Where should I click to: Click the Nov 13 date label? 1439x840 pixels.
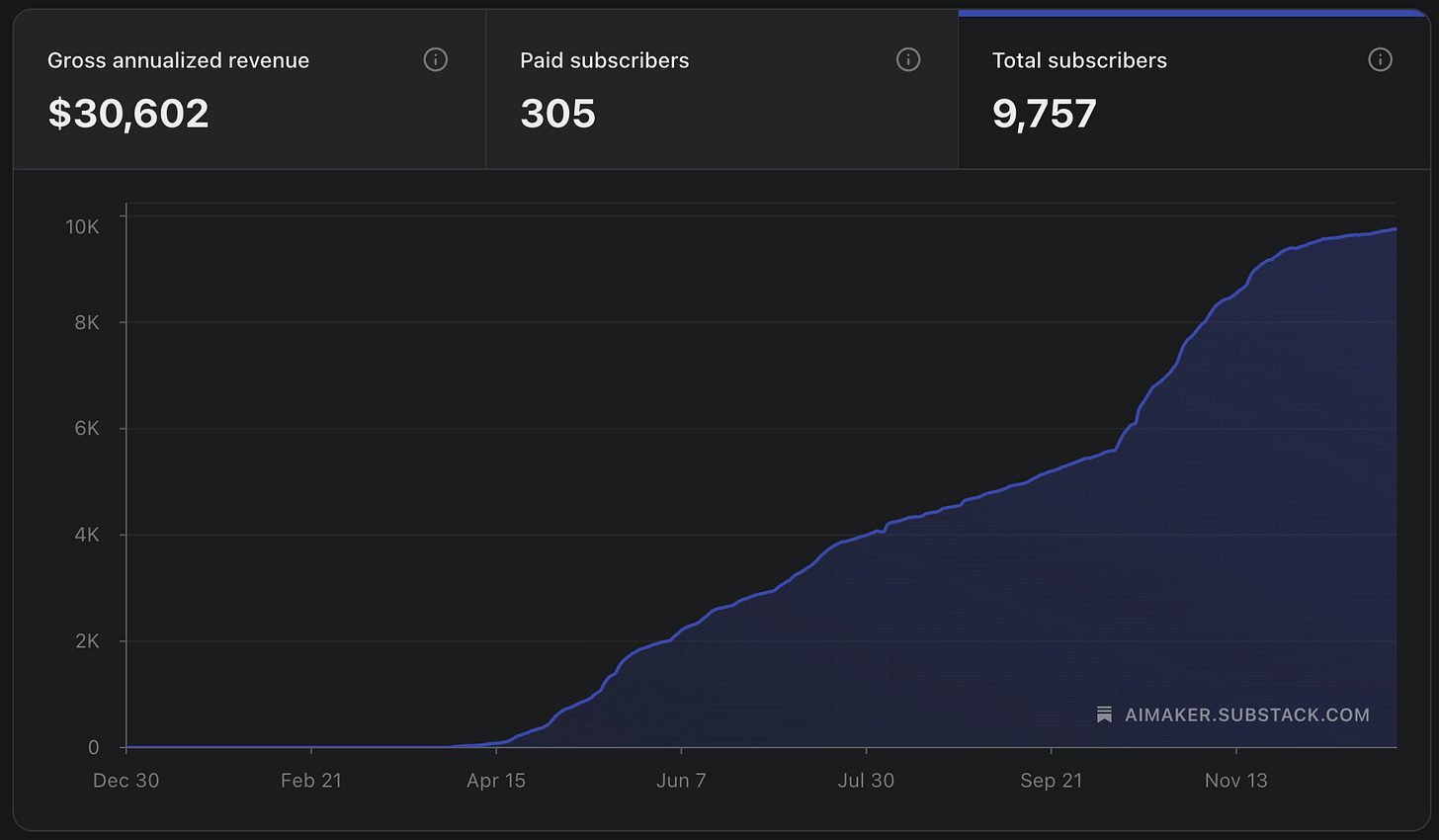pos(1235,780)
